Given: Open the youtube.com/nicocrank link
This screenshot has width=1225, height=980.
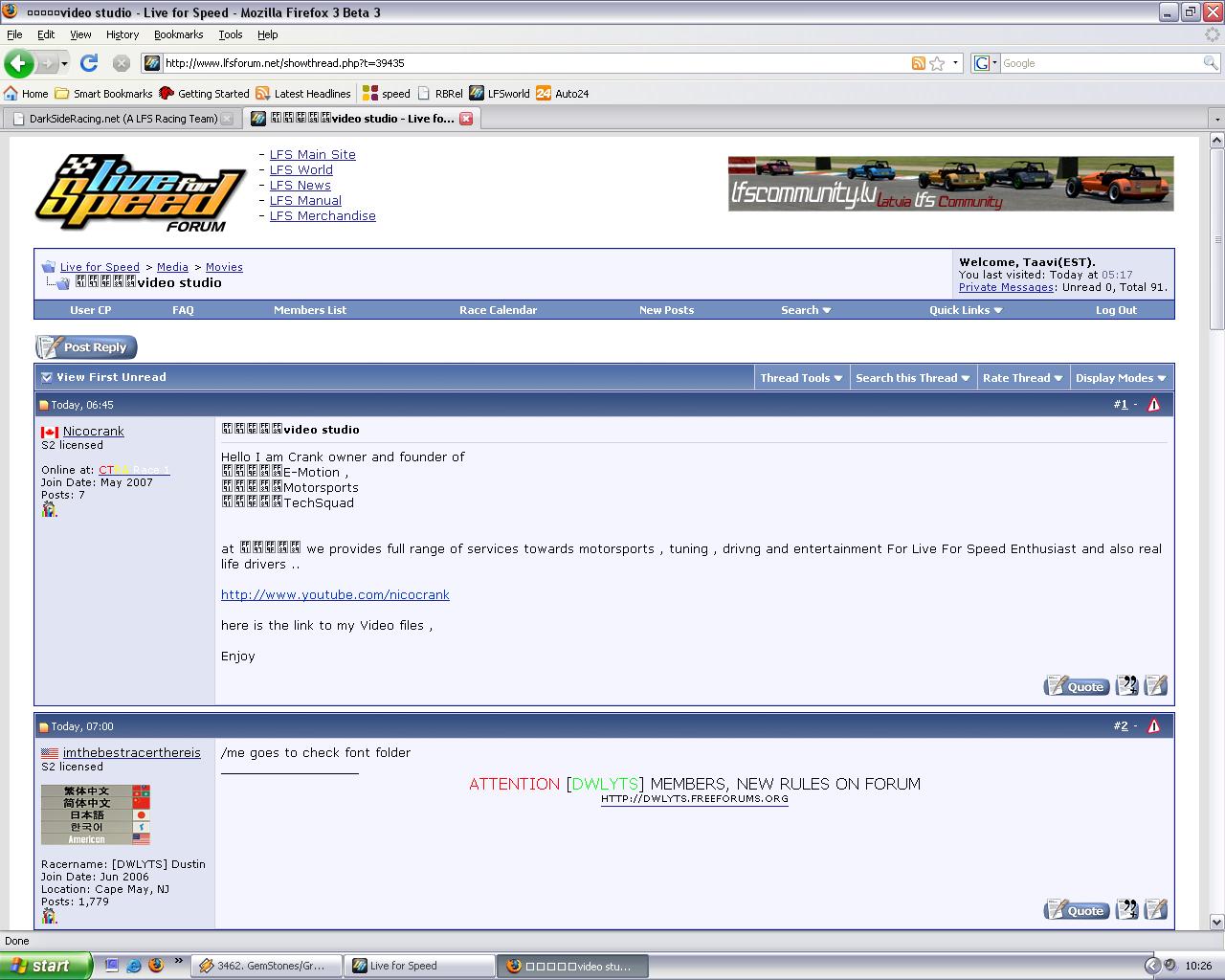Looking at the screenshot, I should [x=335, y=594].
